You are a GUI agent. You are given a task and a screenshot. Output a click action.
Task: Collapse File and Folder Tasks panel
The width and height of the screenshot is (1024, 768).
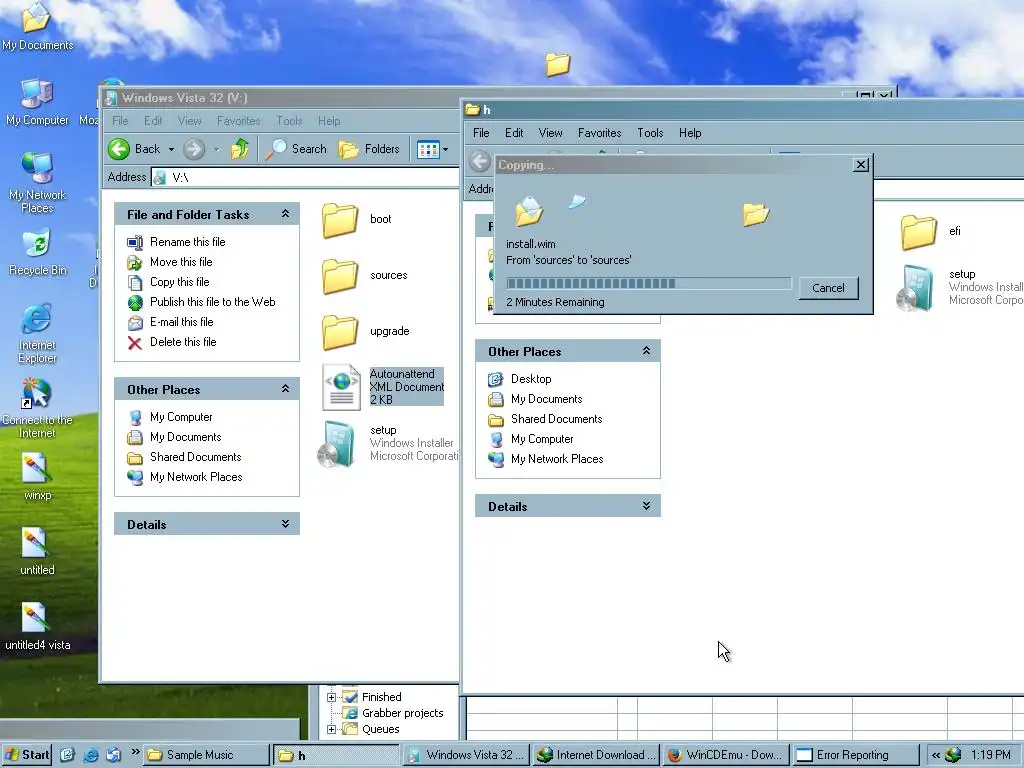[x=285, y=214]
